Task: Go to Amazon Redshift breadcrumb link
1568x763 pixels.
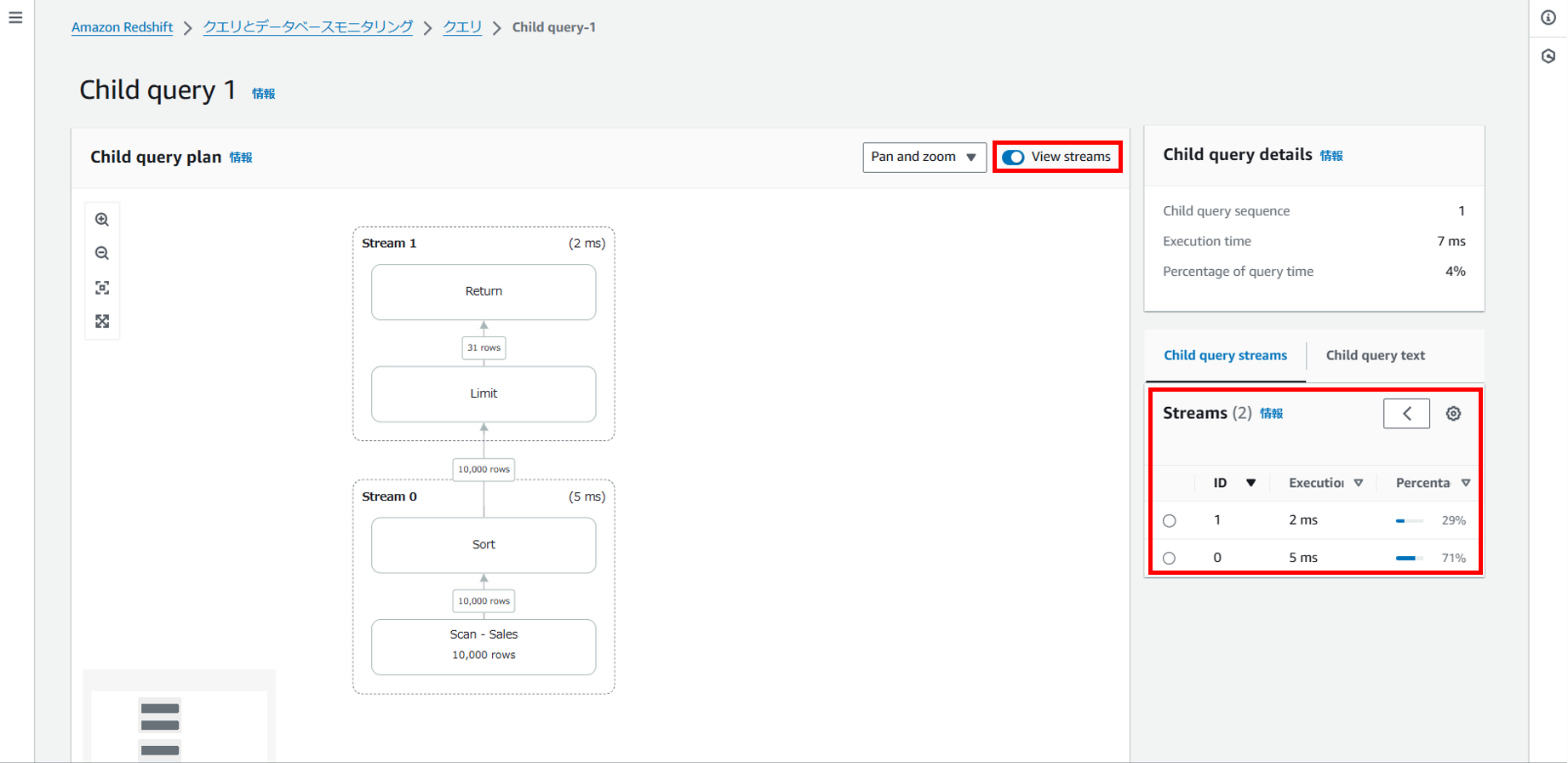Action: tap(122, 27)
